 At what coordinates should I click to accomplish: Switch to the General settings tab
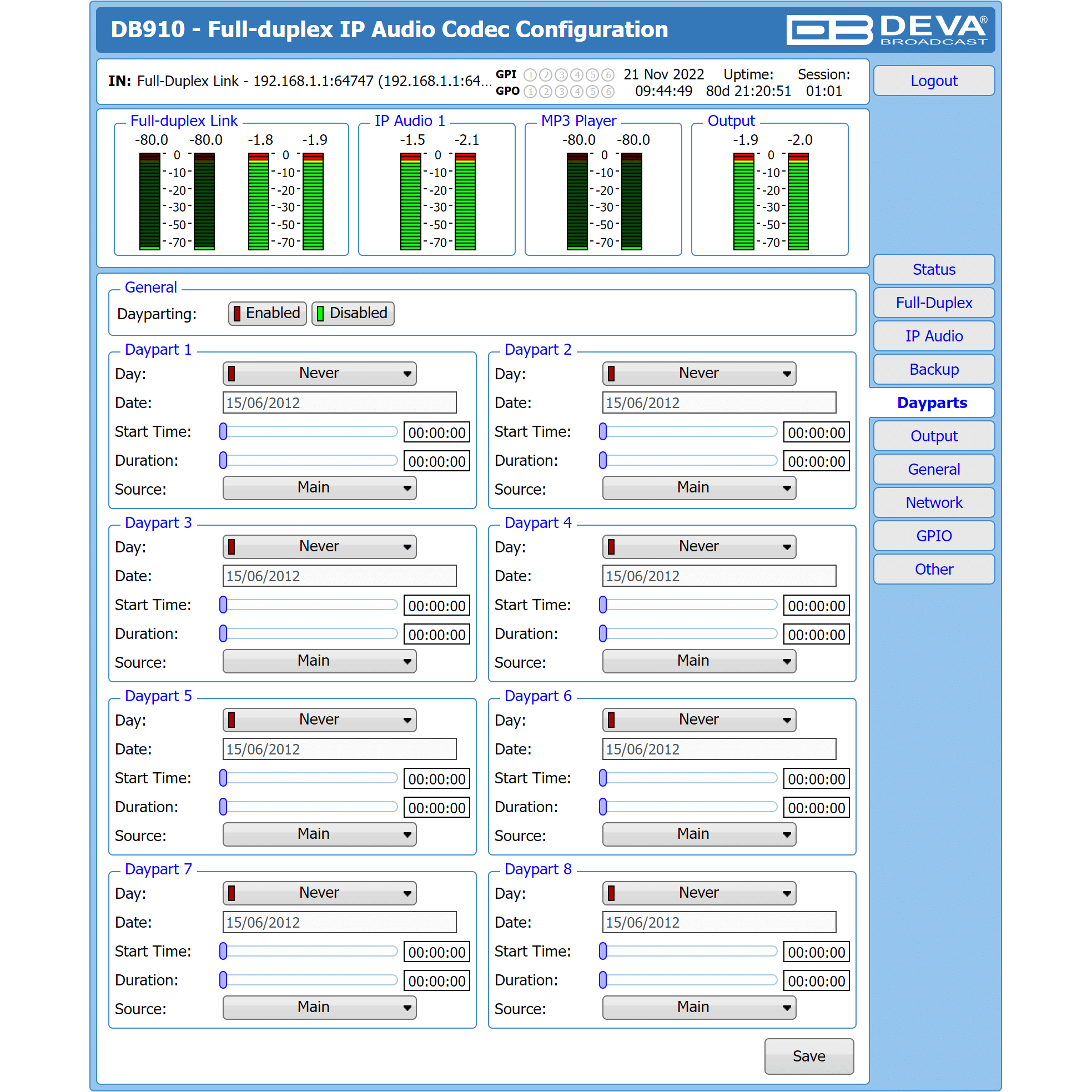pos(934,470)
